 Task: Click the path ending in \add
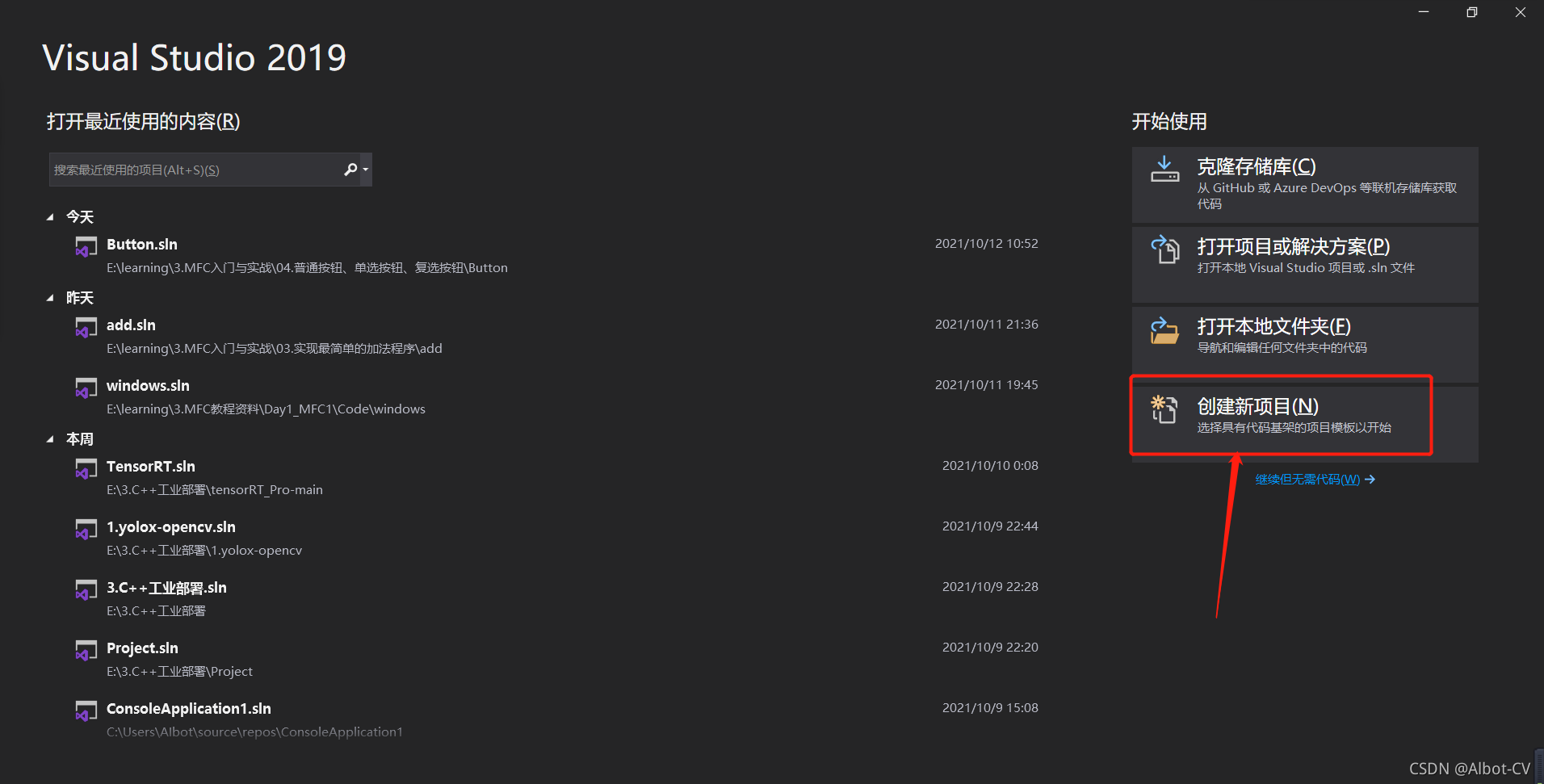click(x=275, y=349)
